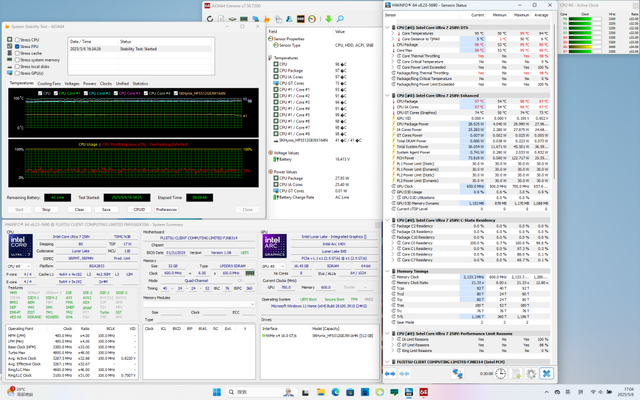640x400 pixels.
Task: Open Microsoft Edge from the taskbar
Action: point(336,392)
